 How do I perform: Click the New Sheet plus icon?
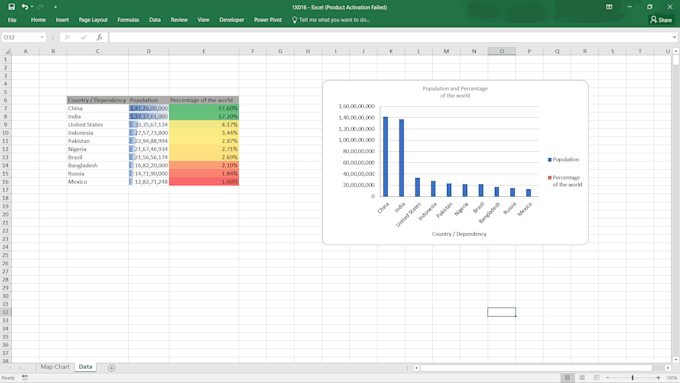point(111,368)
